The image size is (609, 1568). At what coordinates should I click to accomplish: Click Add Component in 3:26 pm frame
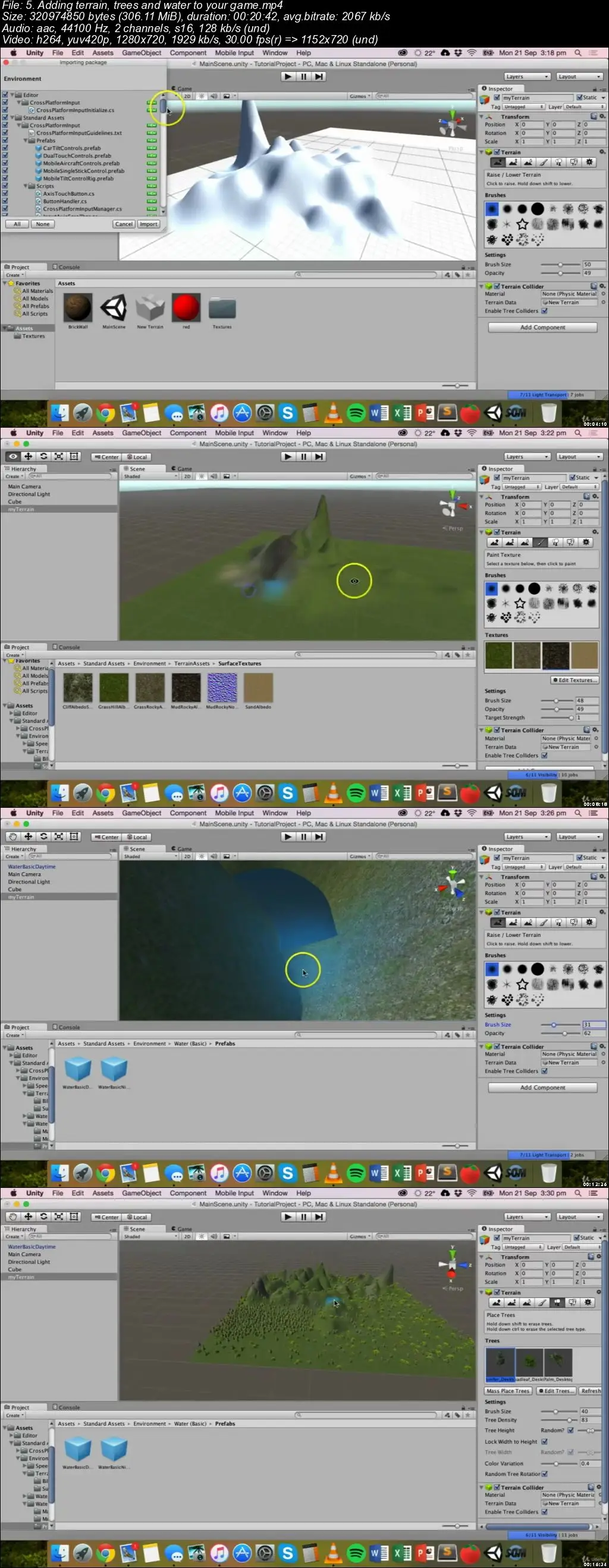[542, 1088]
